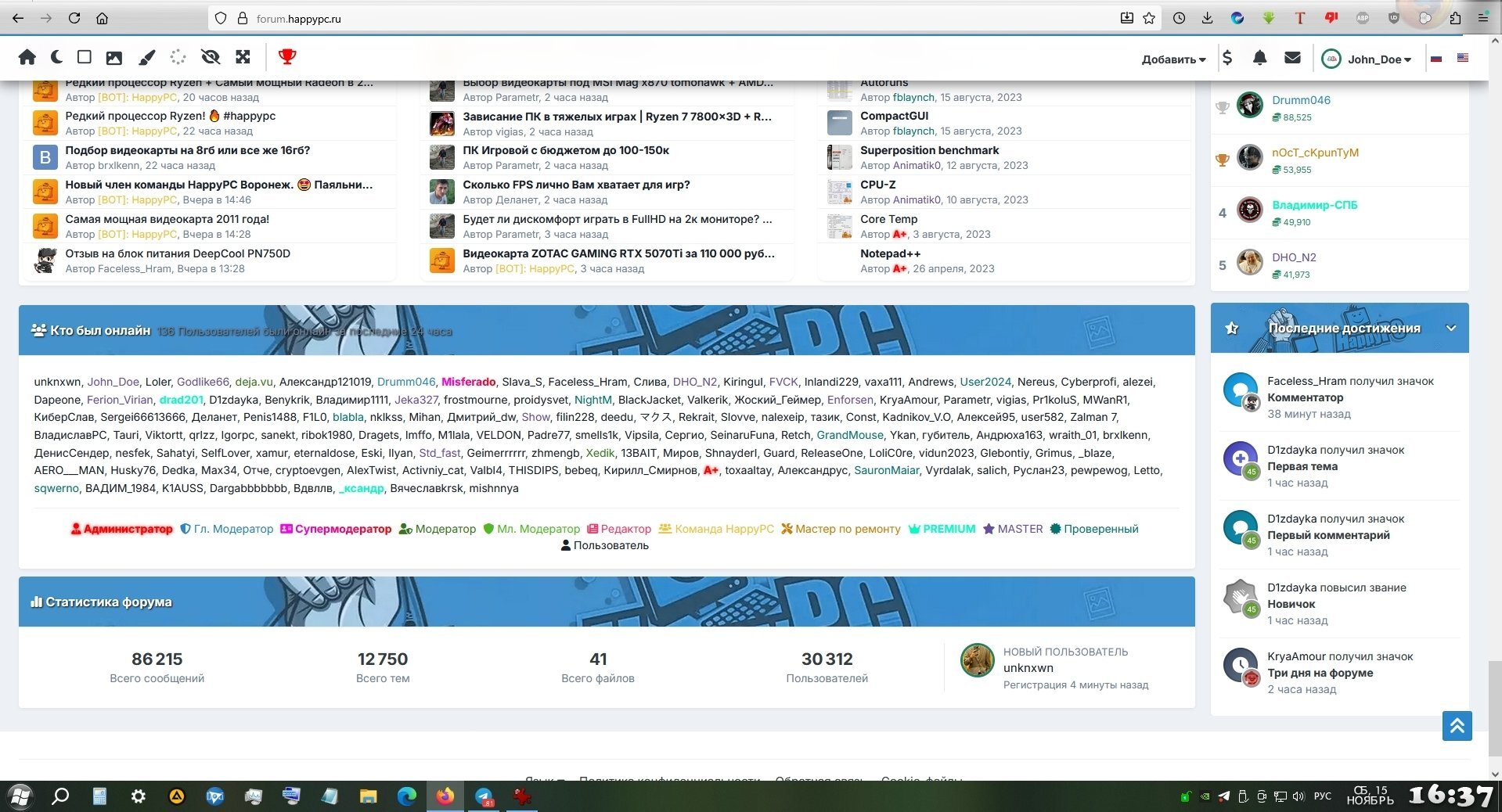The width and height of the screenshot is (1502, 812).
Task: Collapse the Последние достижения panel chevron
Action: [x=1451, y=329]
